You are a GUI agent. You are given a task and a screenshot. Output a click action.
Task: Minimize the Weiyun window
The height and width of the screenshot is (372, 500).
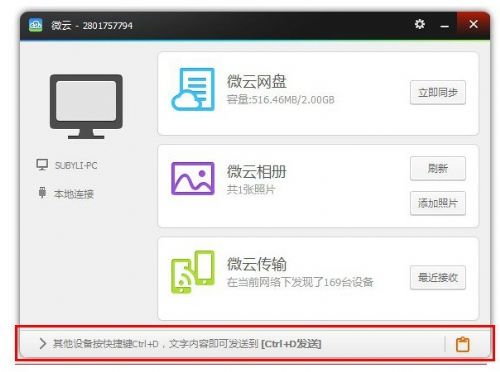click(x=444, y=25)
